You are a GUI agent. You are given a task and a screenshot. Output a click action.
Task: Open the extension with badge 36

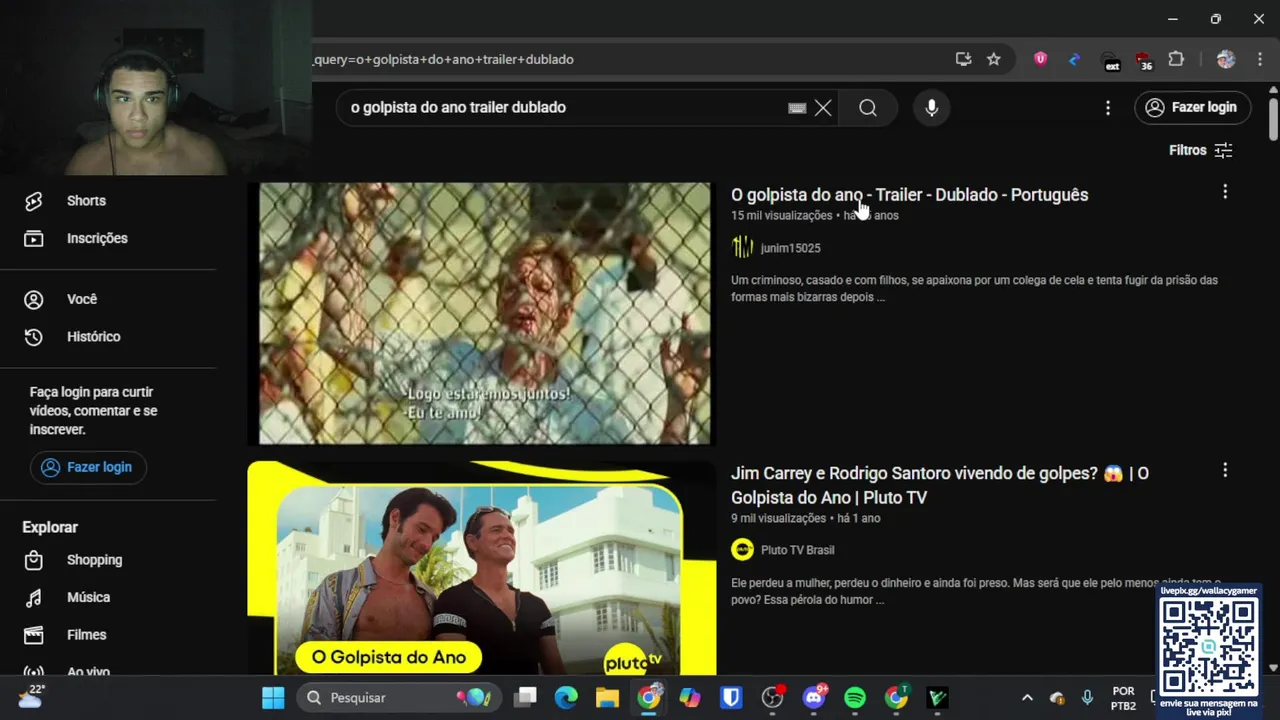(x=1144, y=60)
